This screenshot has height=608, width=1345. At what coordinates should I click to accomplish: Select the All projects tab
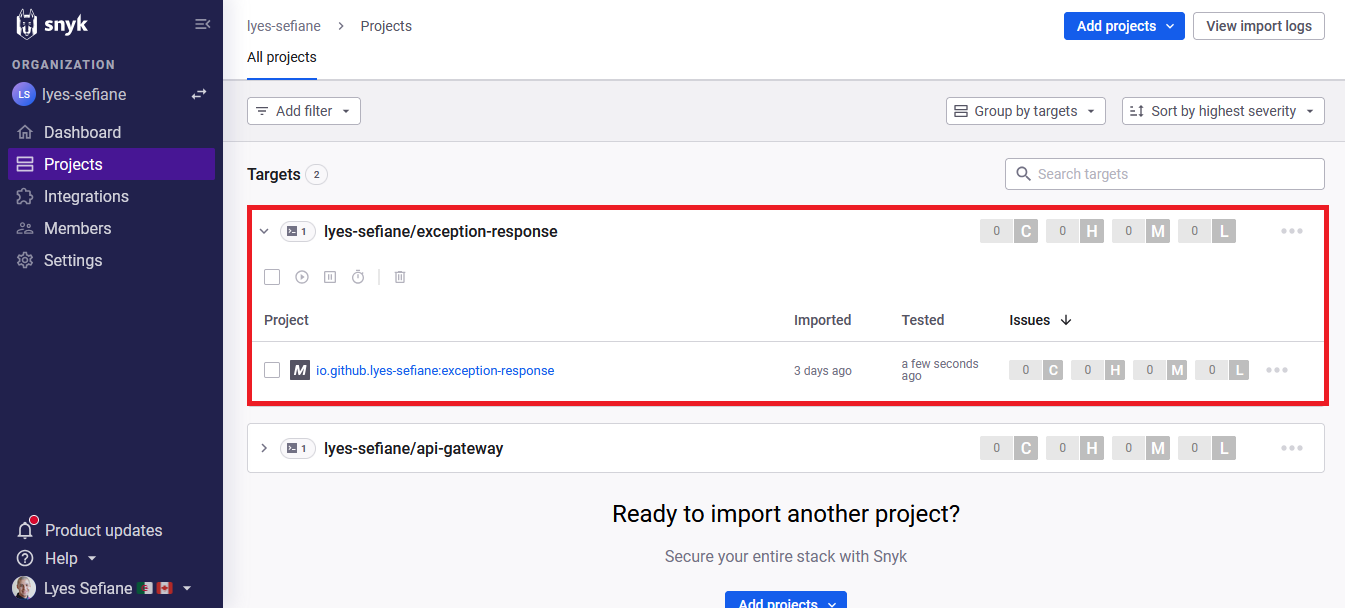[282, 57]
